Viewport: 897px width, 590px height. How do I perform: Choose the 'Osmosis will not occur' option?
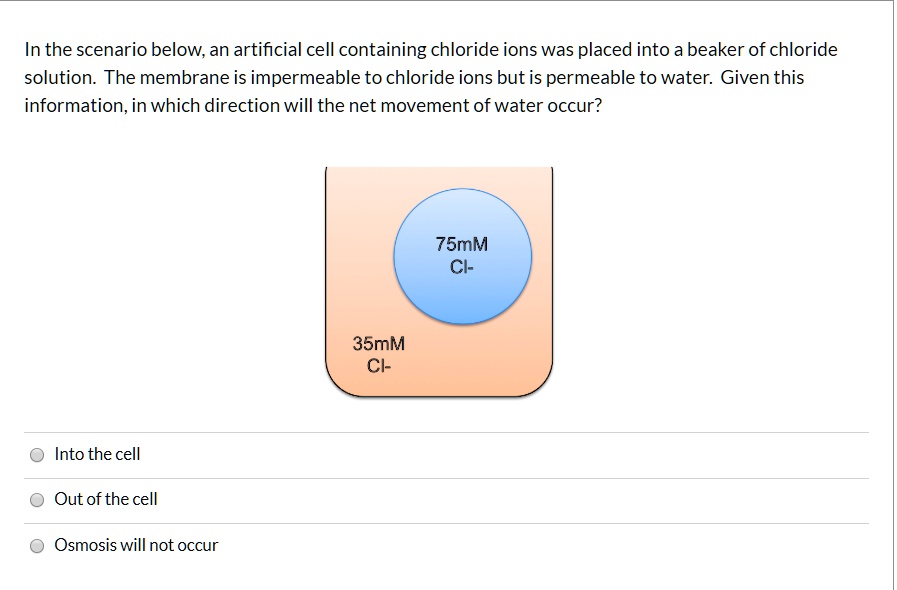pyautogui.click(x=37, y=545)
